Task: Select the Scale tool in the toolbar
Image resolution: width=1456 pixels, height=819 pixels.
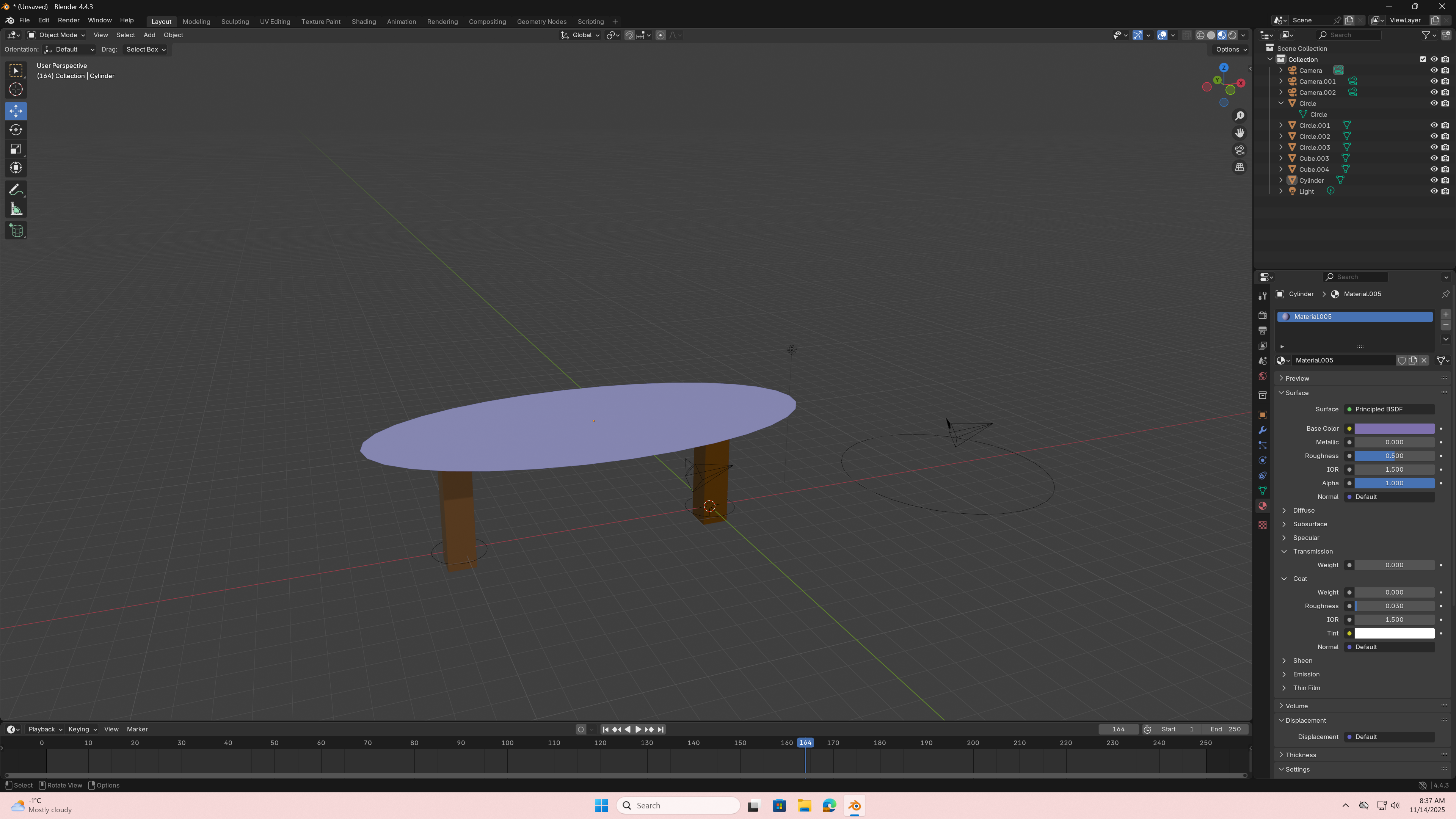Action: [x=16, y=149]
